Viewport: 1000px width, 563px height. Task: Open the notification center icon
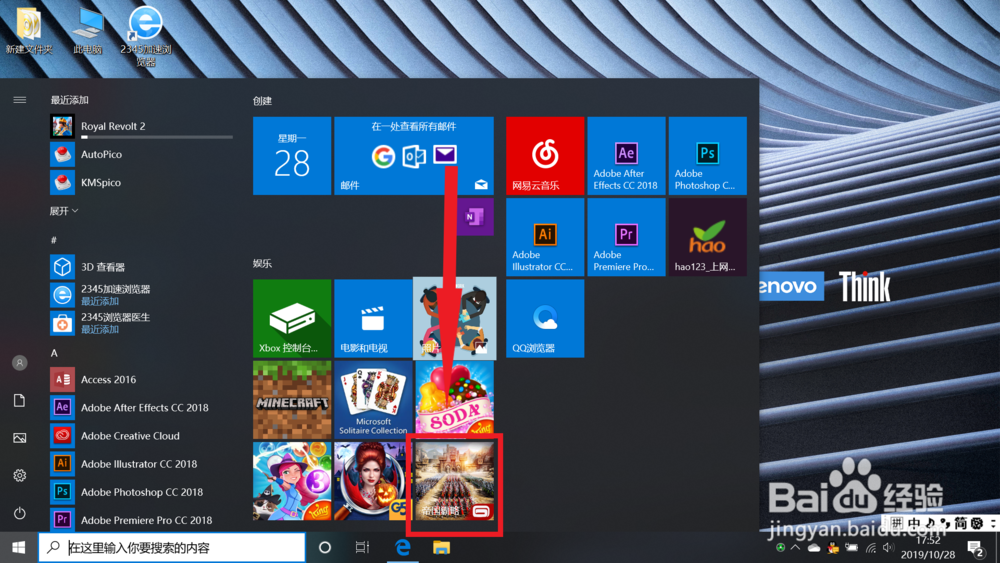[976, 548]
